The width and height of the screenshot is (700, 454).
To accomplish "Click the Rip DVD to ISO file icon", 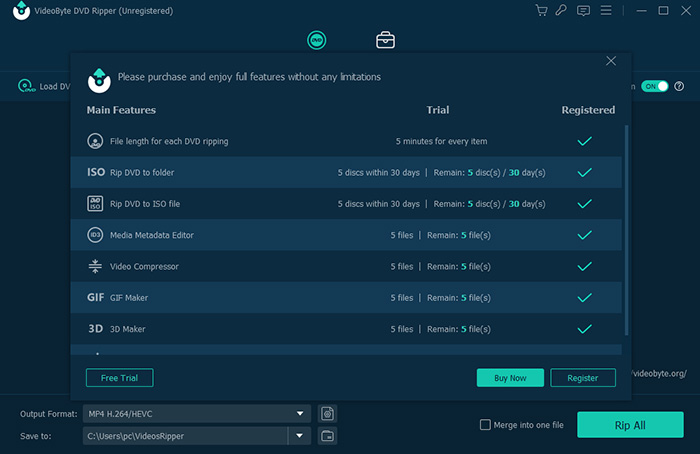I will coord(95,204).
